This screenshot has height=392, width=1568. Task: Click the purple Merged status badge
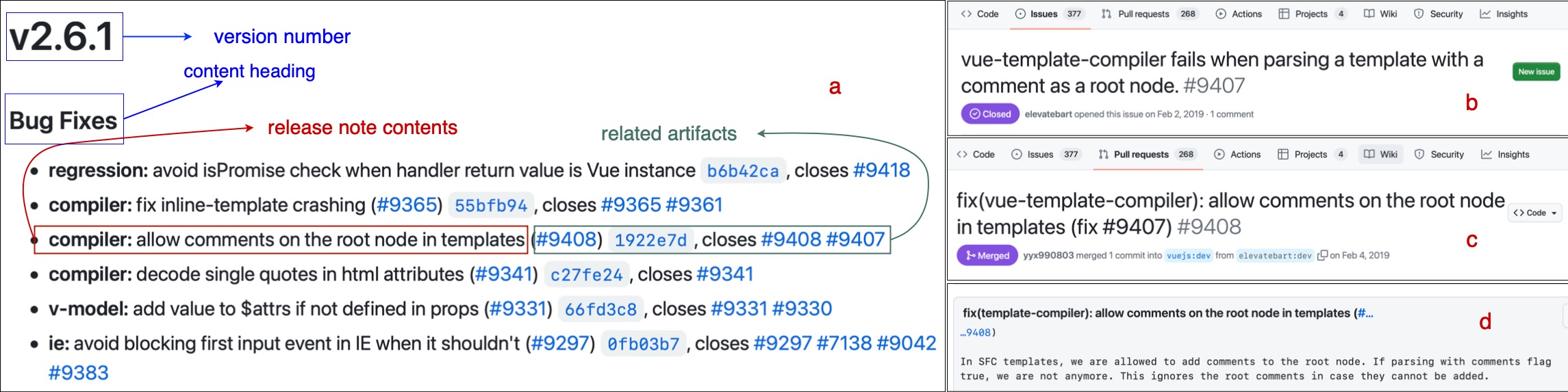[x=987, y=255]
